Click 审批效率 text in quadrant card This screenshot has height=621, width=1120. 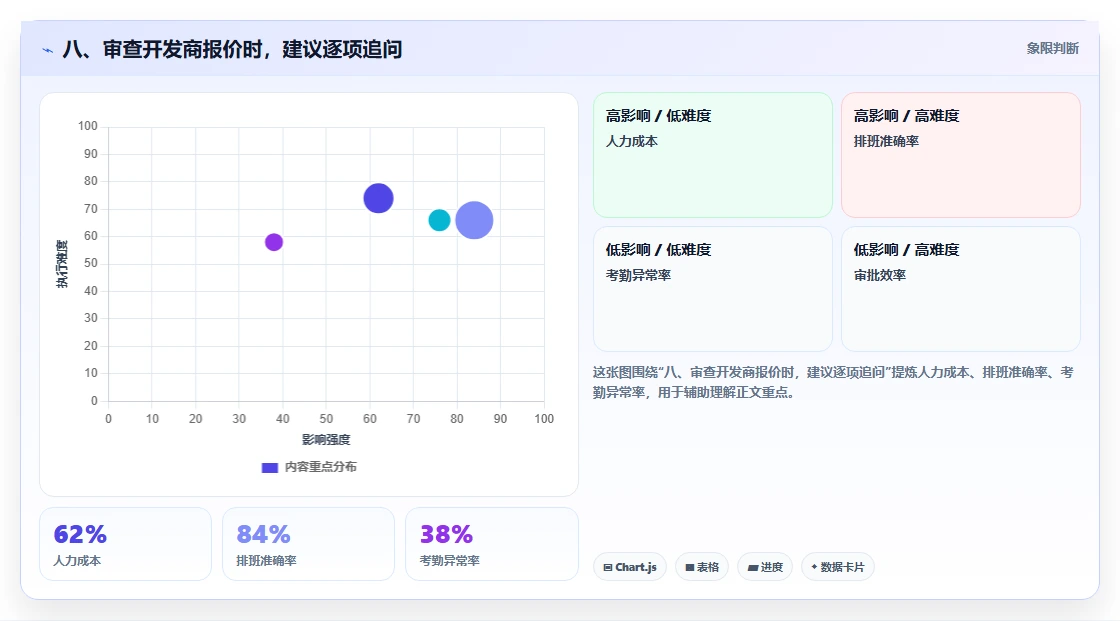click(879, 275)
